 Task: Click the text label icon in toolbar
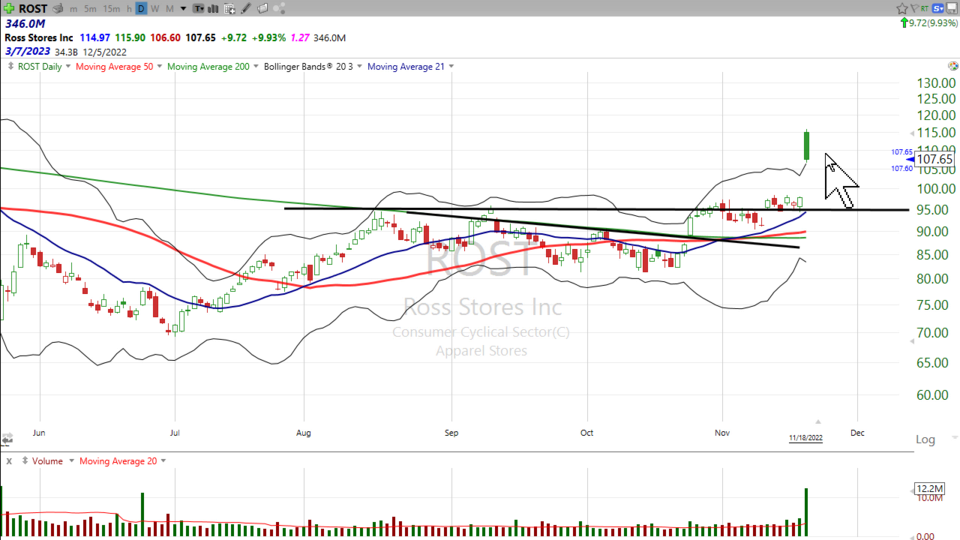click(198, 9)
